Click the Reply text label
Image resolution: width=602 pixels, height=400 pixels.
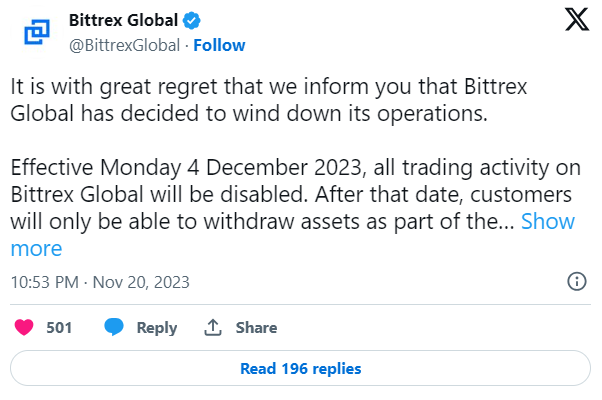click(157, 327)
